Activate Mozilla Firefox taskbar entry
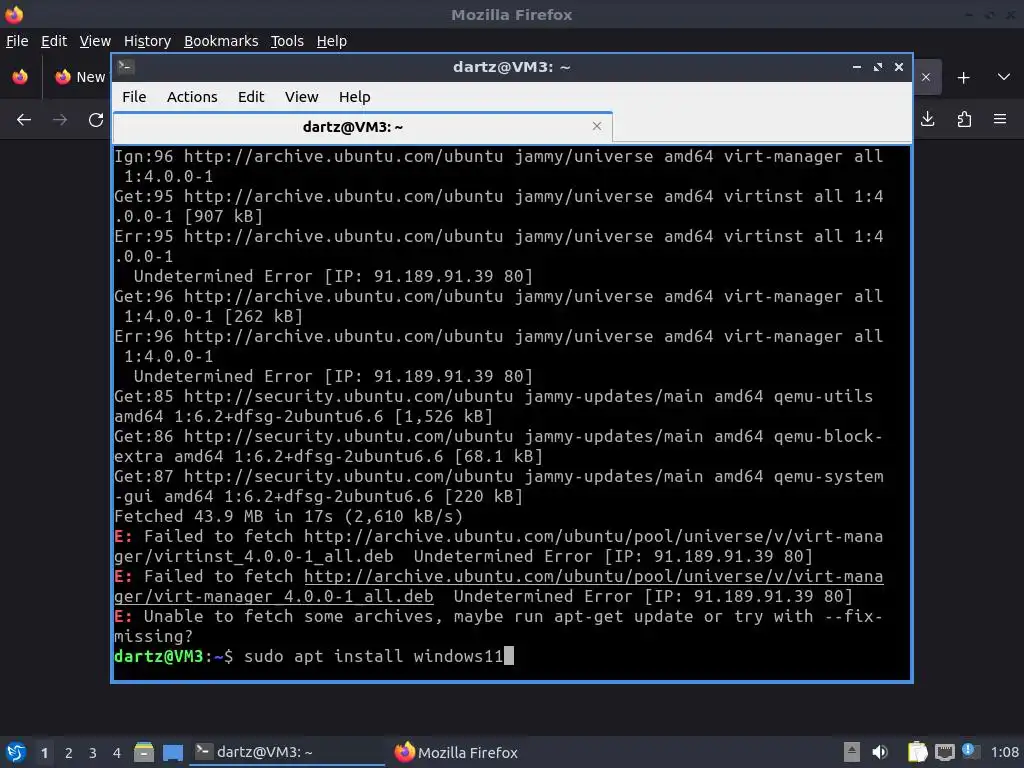This screenshot has height=768, width=1024. 456,752
